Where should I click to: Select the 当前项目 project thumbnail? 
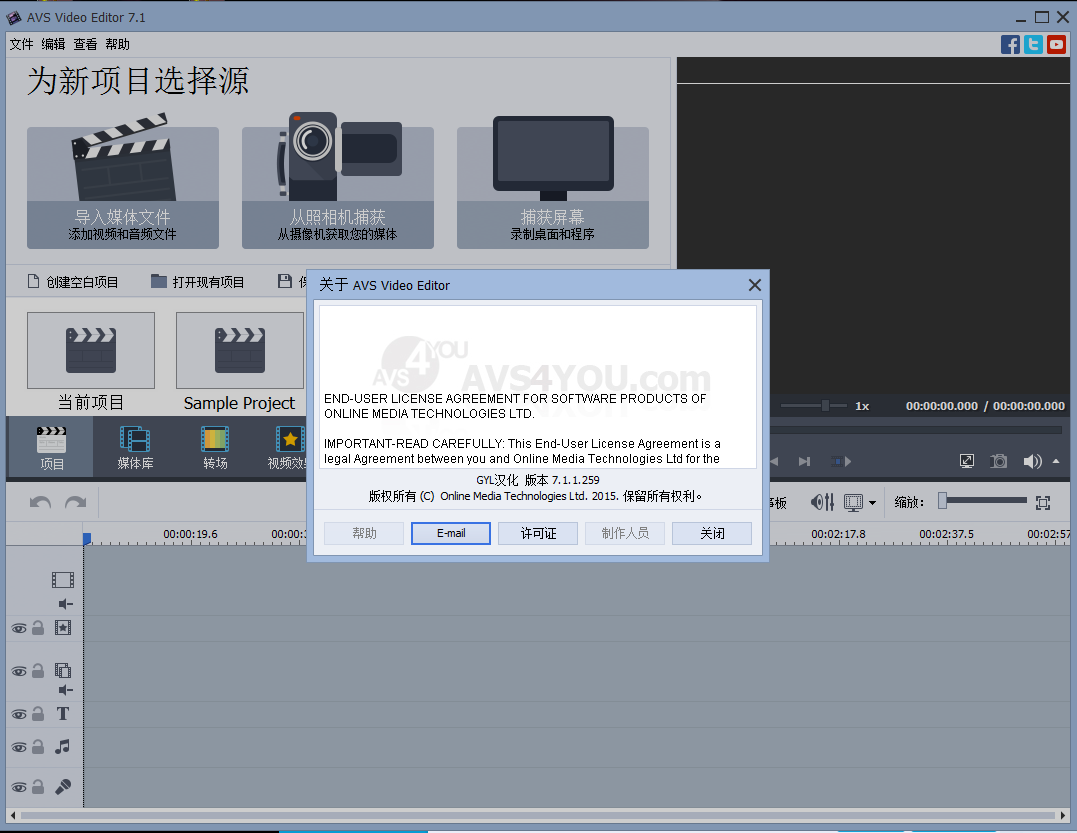click(x=91, y=351)
